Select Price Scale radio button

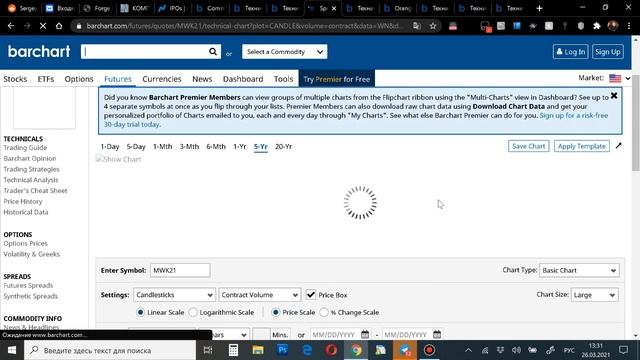[x=276, y=312]
